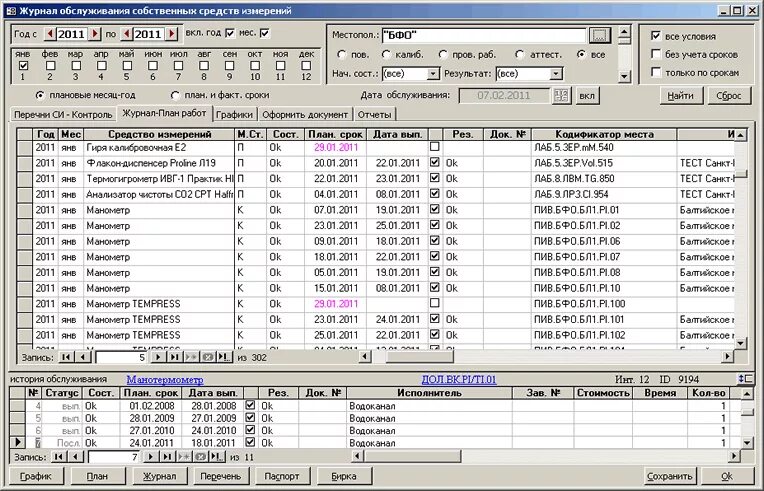Toggle the "все условия" checkbox
The height and width of the screenshot is (491, 764).
(x=656, y=36)
